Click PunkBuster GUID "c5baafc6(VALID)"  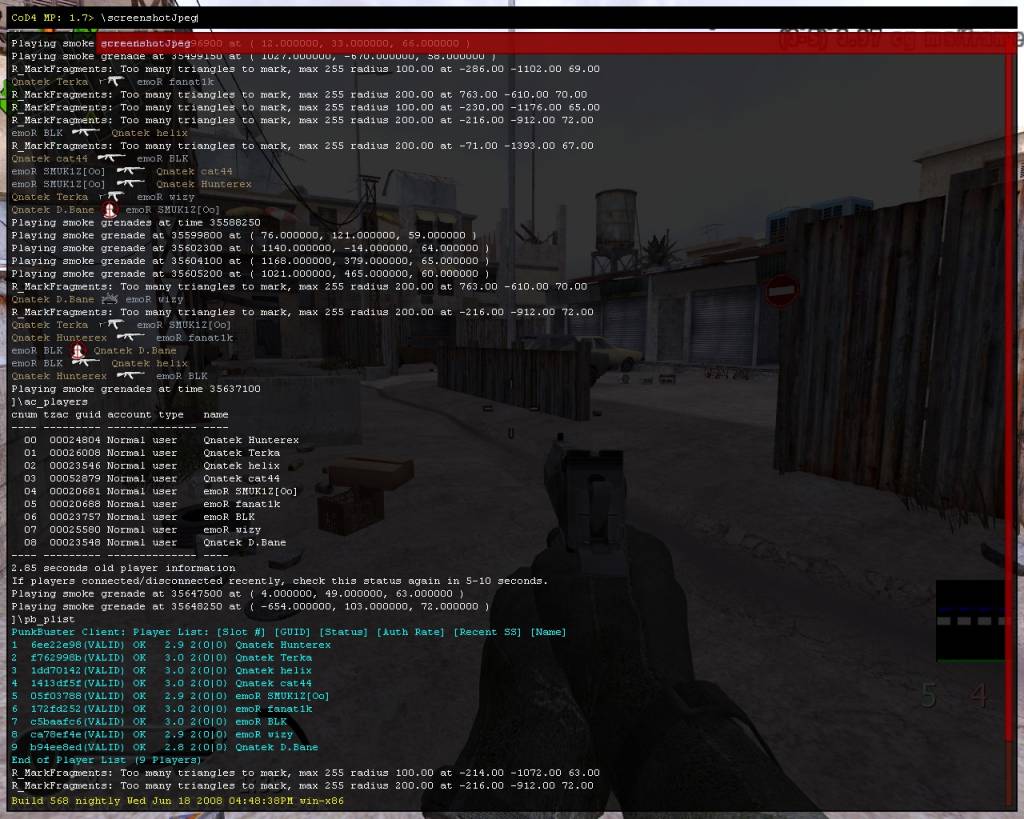click(x=77, y=722)
